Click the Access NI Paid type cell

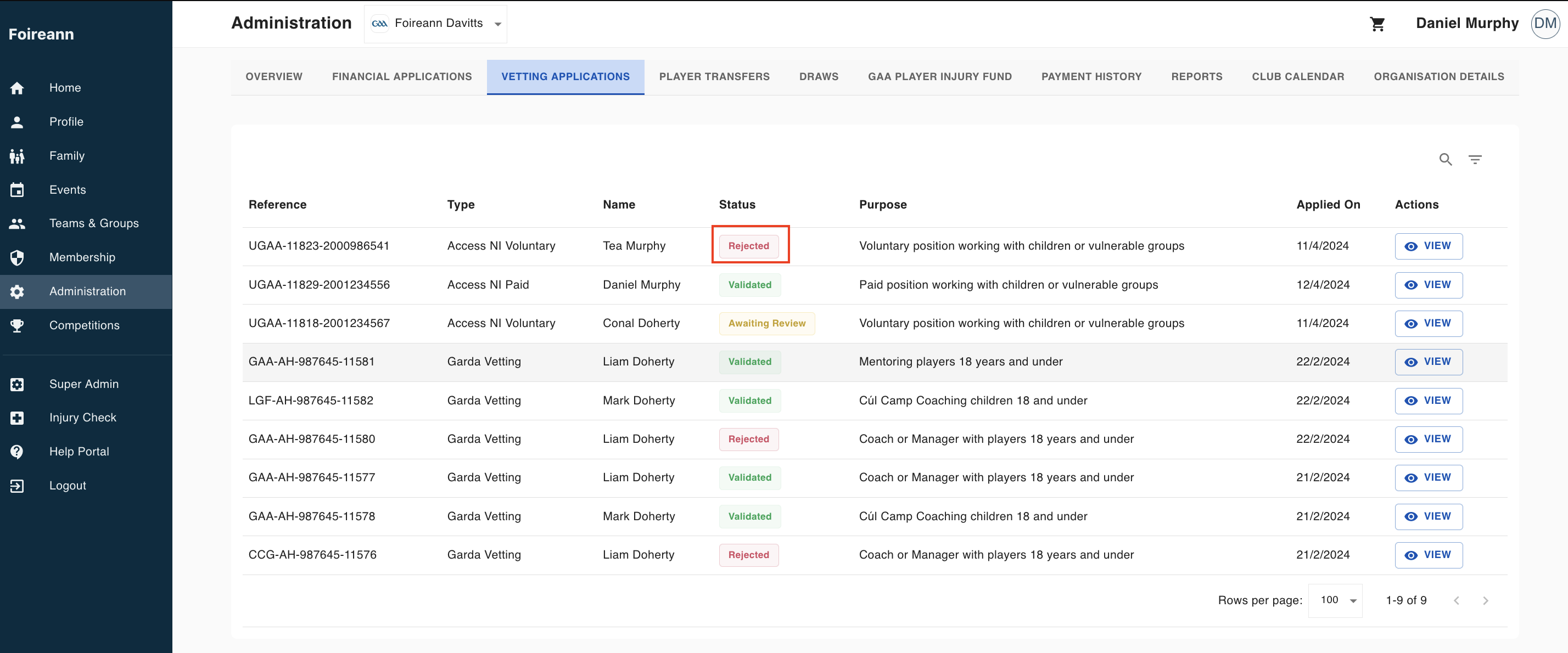pos(488,285)
